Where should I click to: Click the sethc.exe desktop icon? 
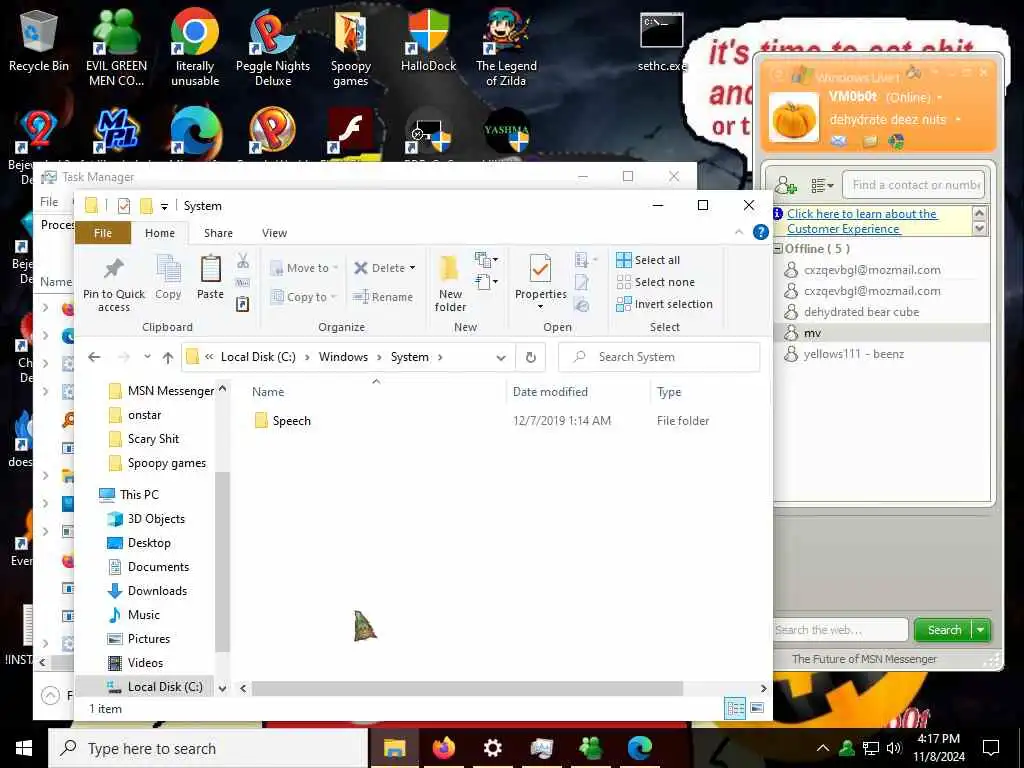tap(662, 41)
